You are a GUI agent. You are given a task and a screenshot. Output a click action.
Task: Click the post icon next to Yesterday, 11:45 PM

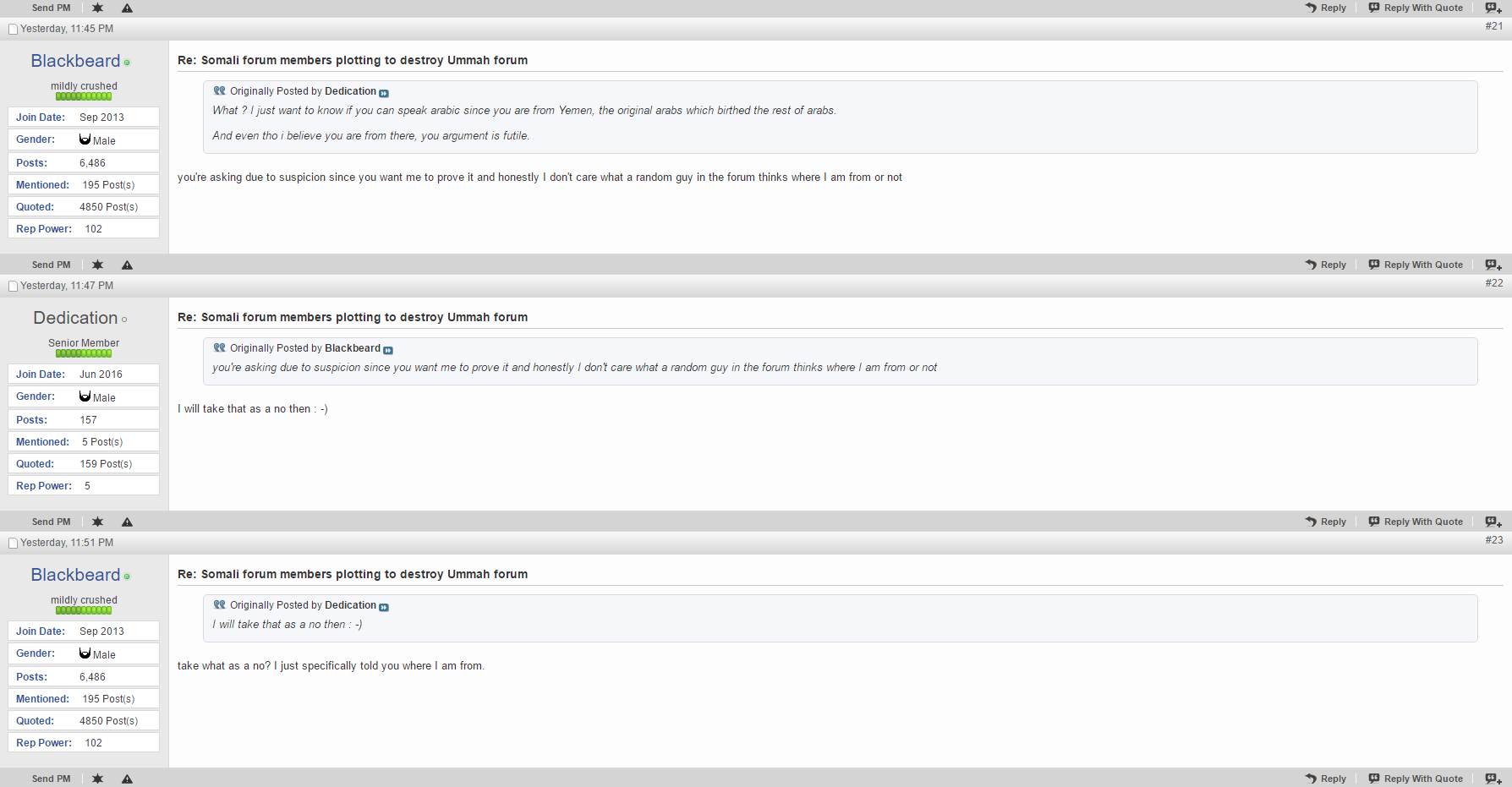click(x=13, y=30)
